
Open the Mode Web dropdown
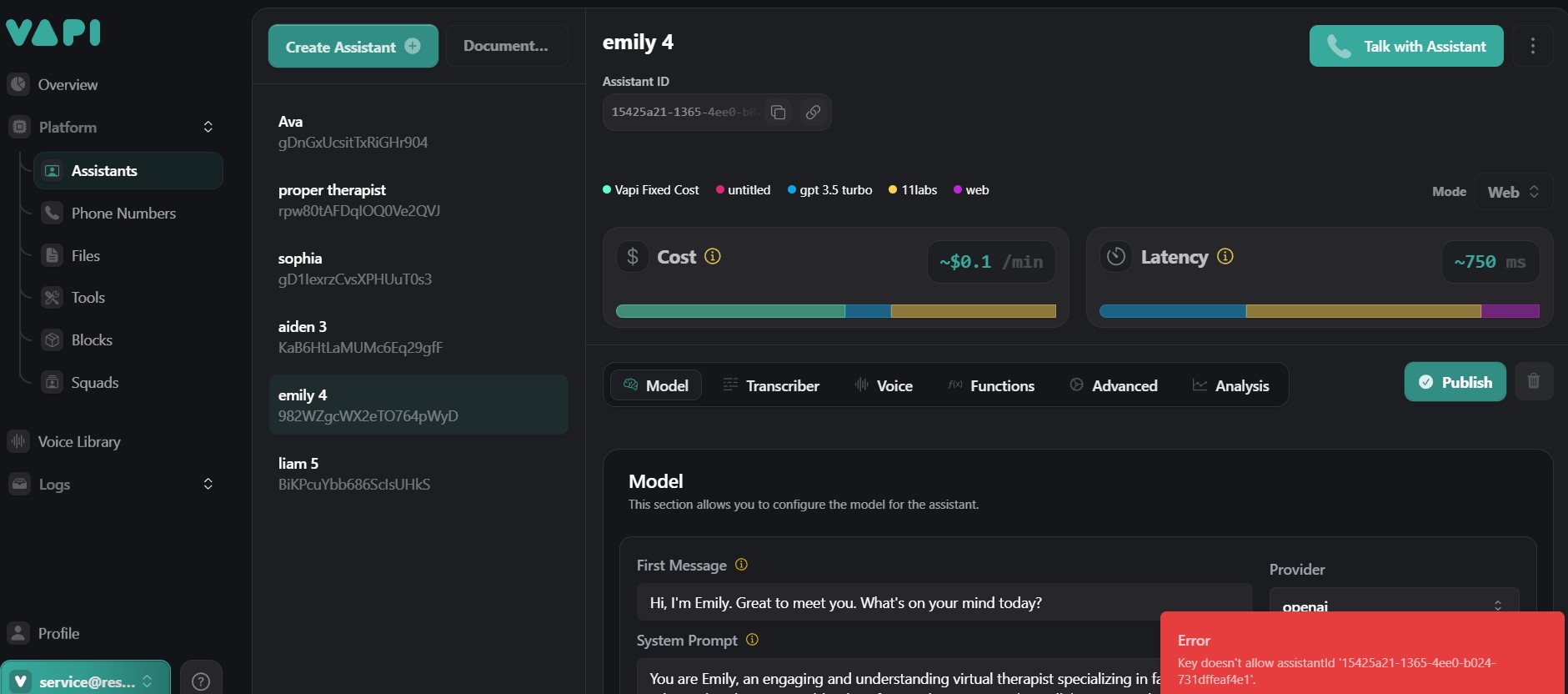[x=1513, y=192]
